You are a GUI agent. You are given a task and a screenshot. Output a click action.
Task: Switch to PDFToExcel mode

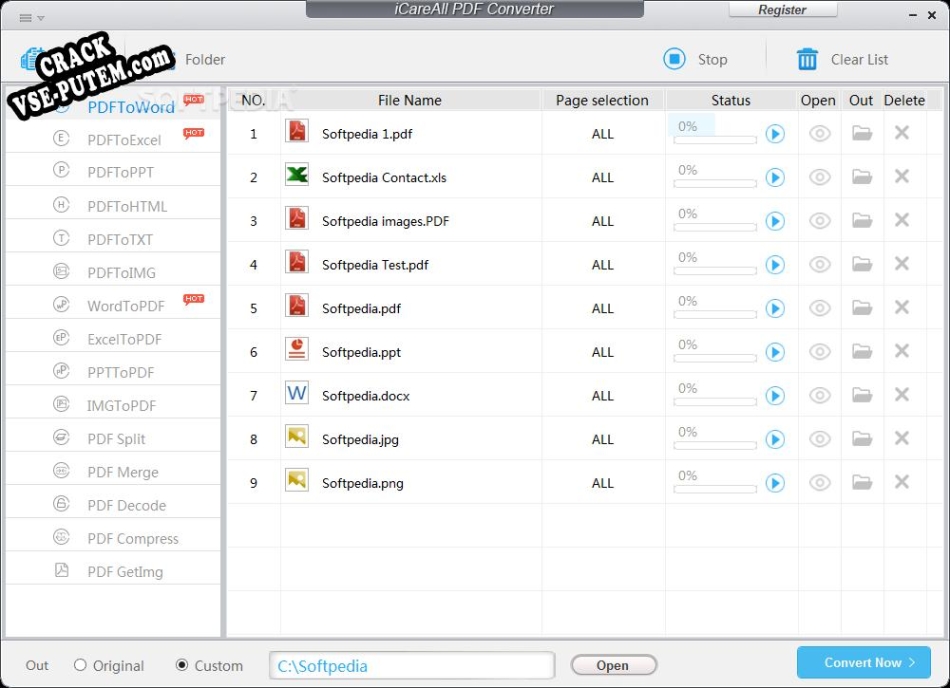(x=113, y=139)
